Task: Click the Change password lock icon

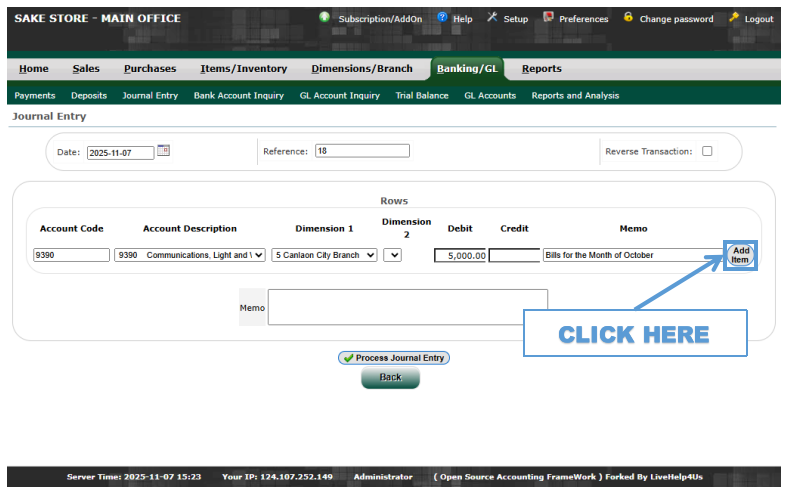Action: click(x=628, y=18)
